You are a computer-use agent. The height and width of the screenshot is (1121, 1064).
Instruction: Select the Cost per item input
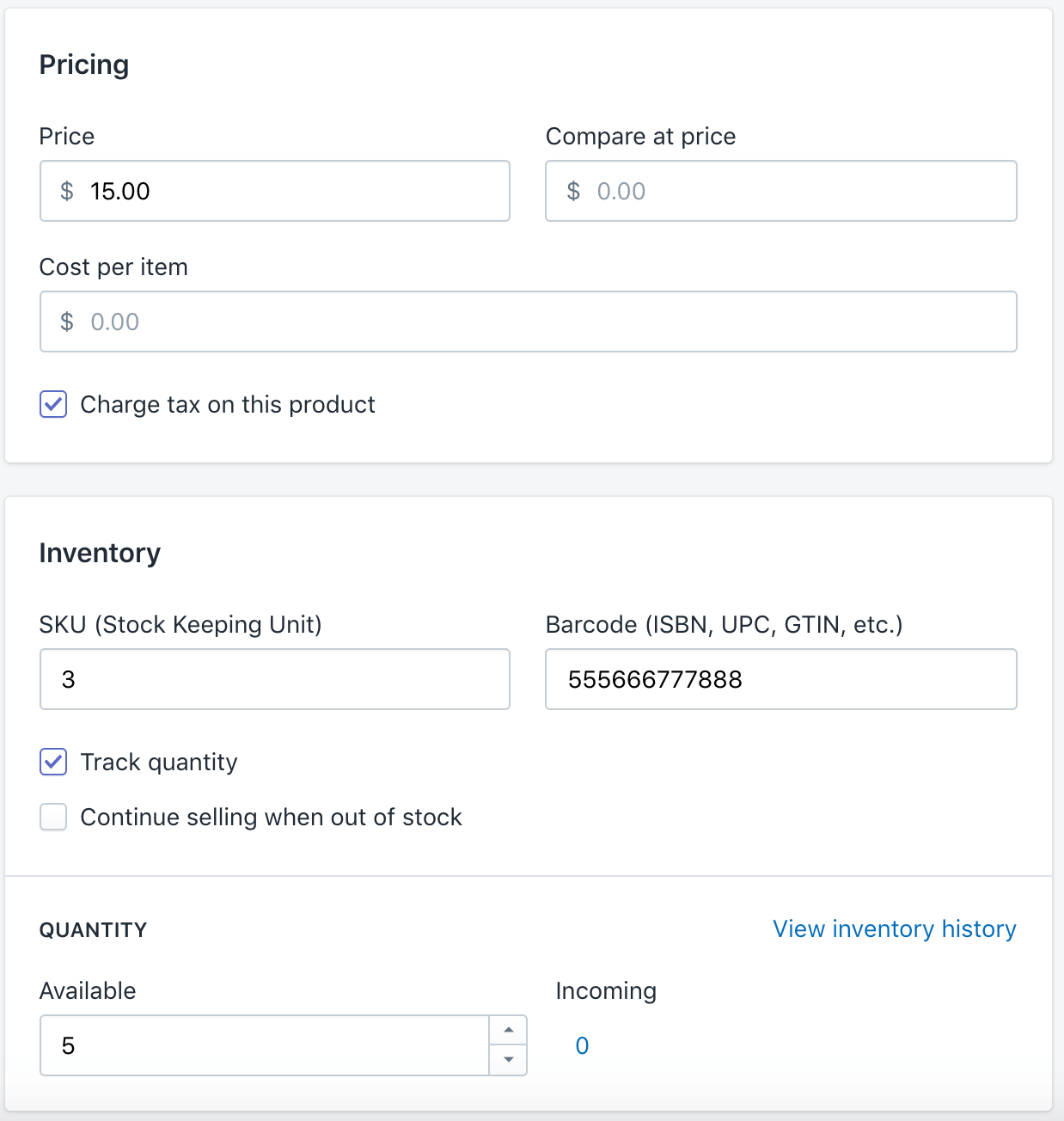point(529,322)
